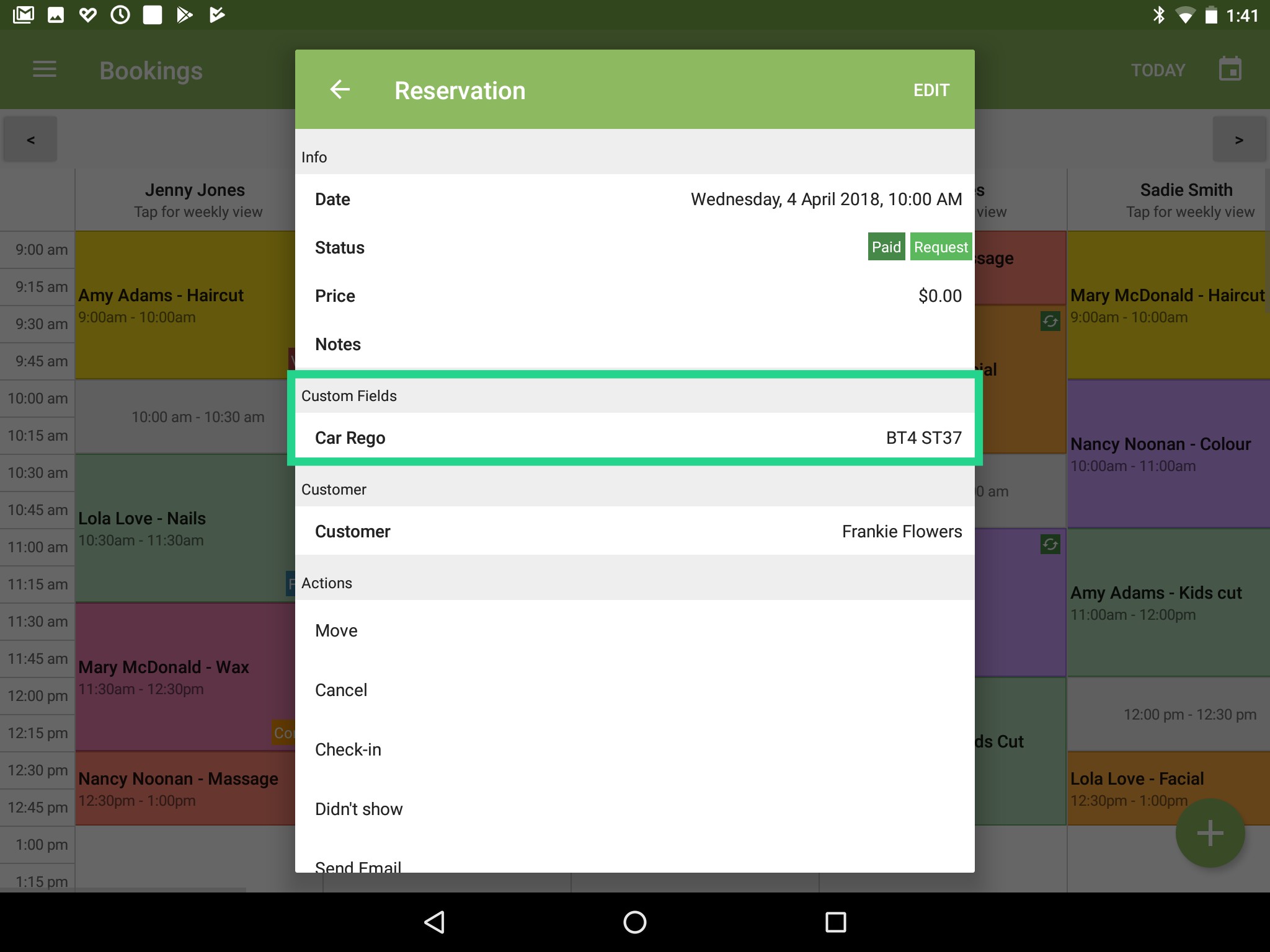This screenshot has width=1270, height=952.
Task: Switch to Jenny Jones weekly view
Action: pyautogui.click(x=195, y=200)
